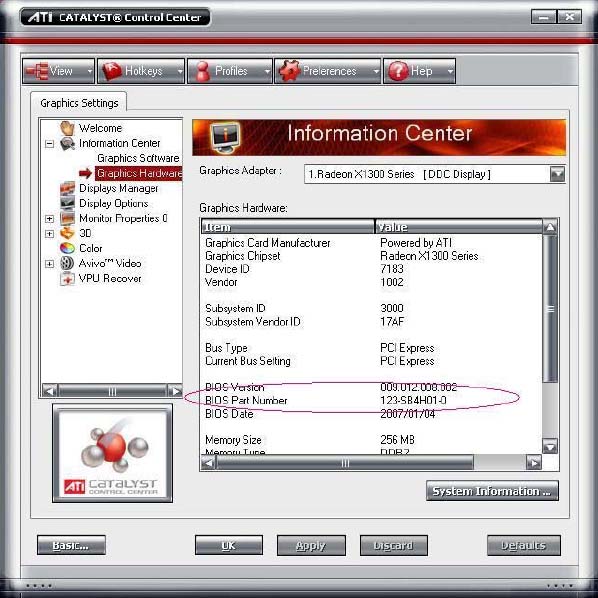Image resolution: width=598 pixels, height=598 pixels.
Task: Open Color settings in the tree
Action: point(90,248)
